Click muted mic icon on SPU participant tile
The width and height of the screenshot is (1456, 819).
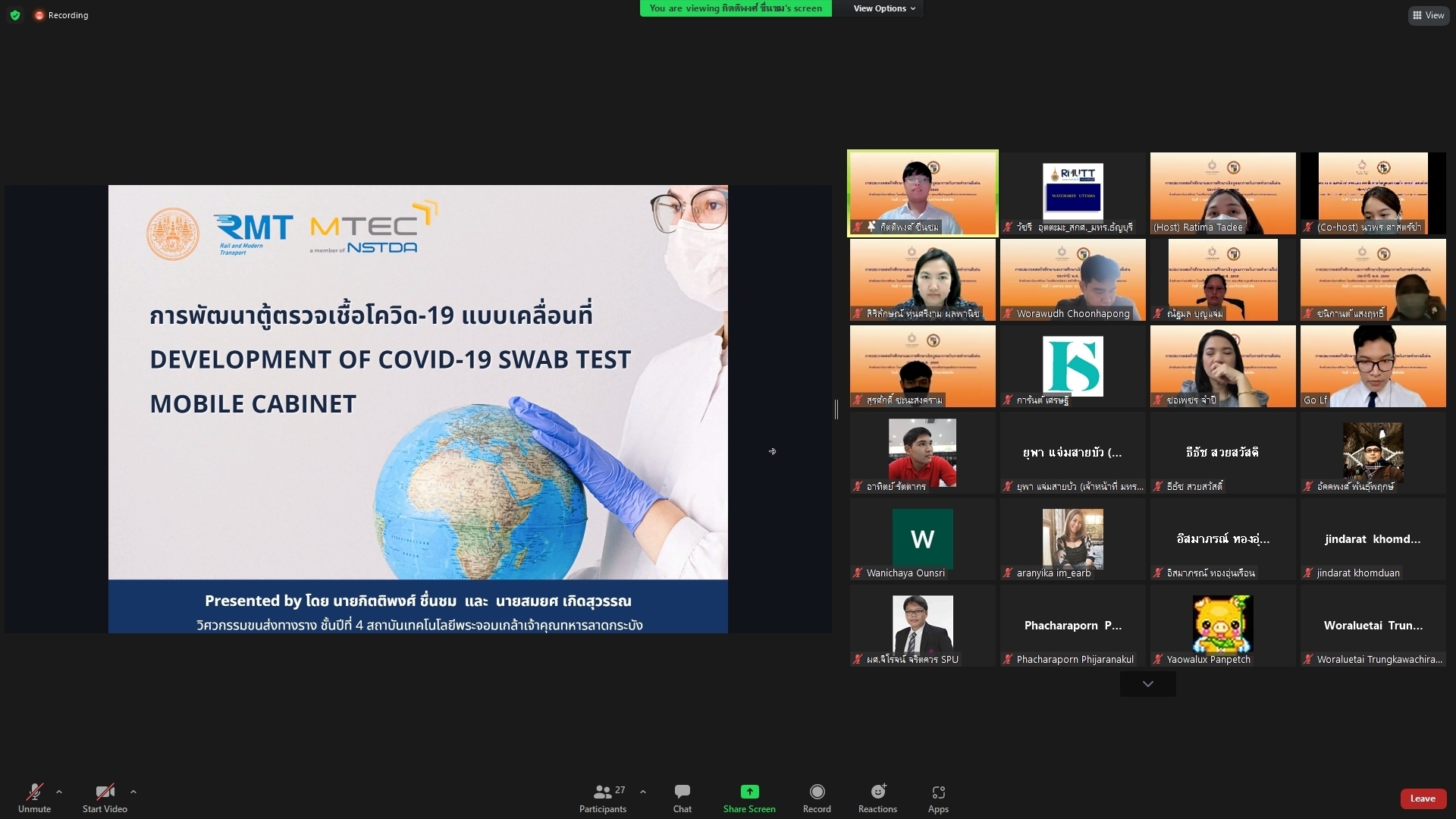[x=858, y=660]
